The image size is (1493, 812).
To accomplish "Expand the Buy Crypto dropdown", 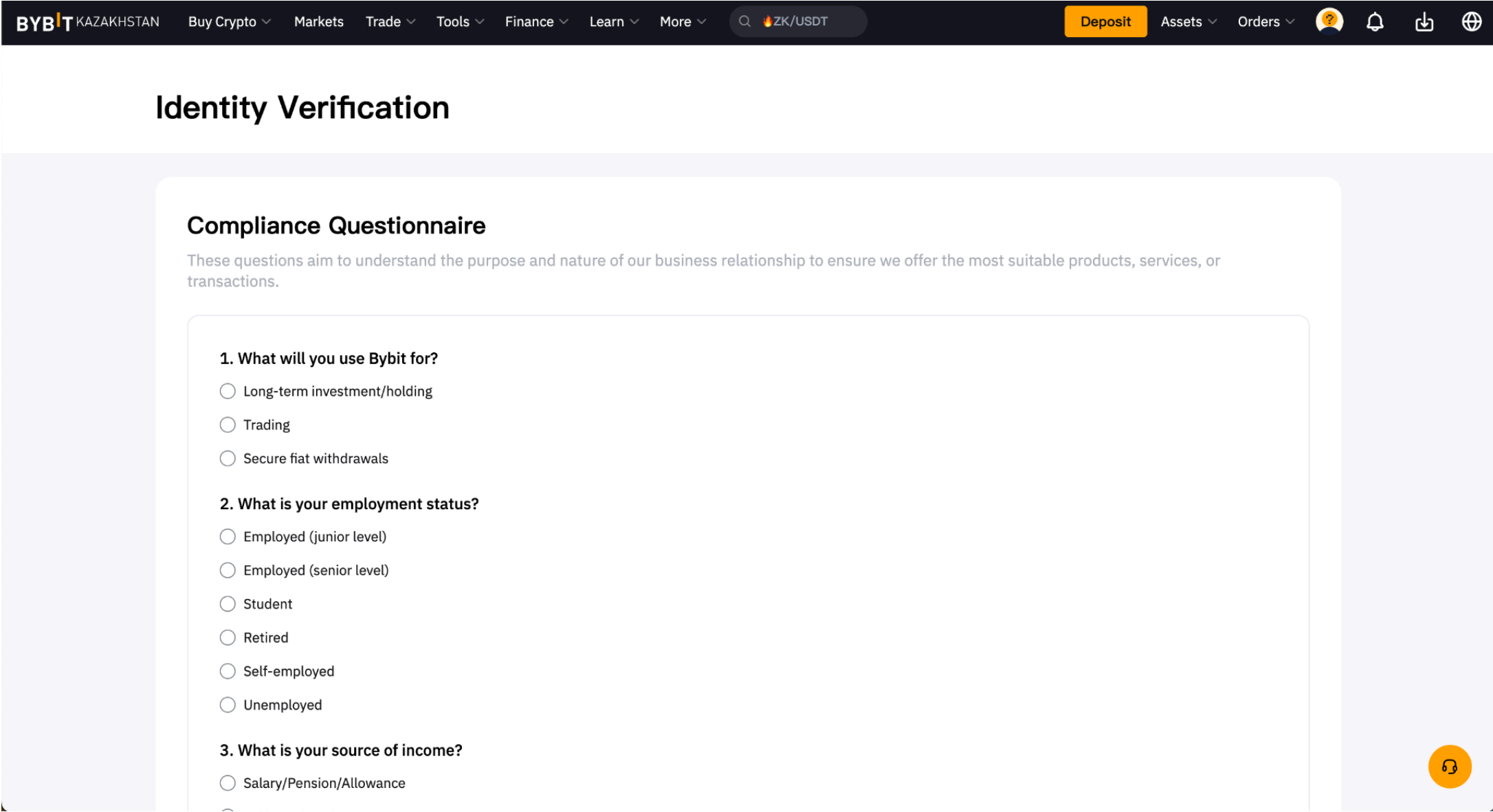I will (229, 22).
